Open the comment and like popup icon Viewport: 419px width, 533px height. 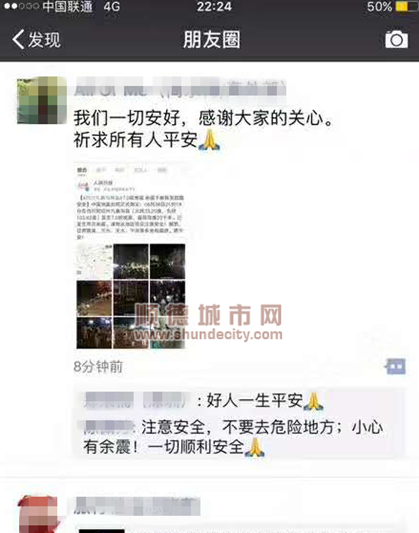[396, 366]
